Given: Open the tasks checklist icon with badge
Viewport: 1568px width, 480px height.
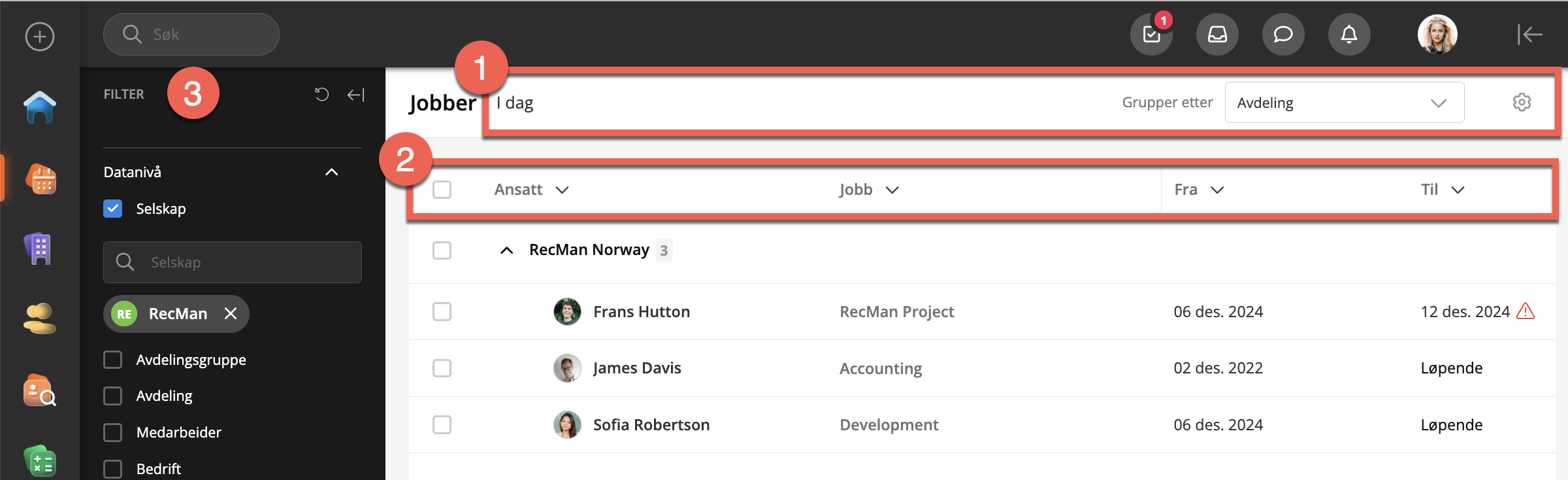Looking at the screenshot, I should coord(1151,34).
